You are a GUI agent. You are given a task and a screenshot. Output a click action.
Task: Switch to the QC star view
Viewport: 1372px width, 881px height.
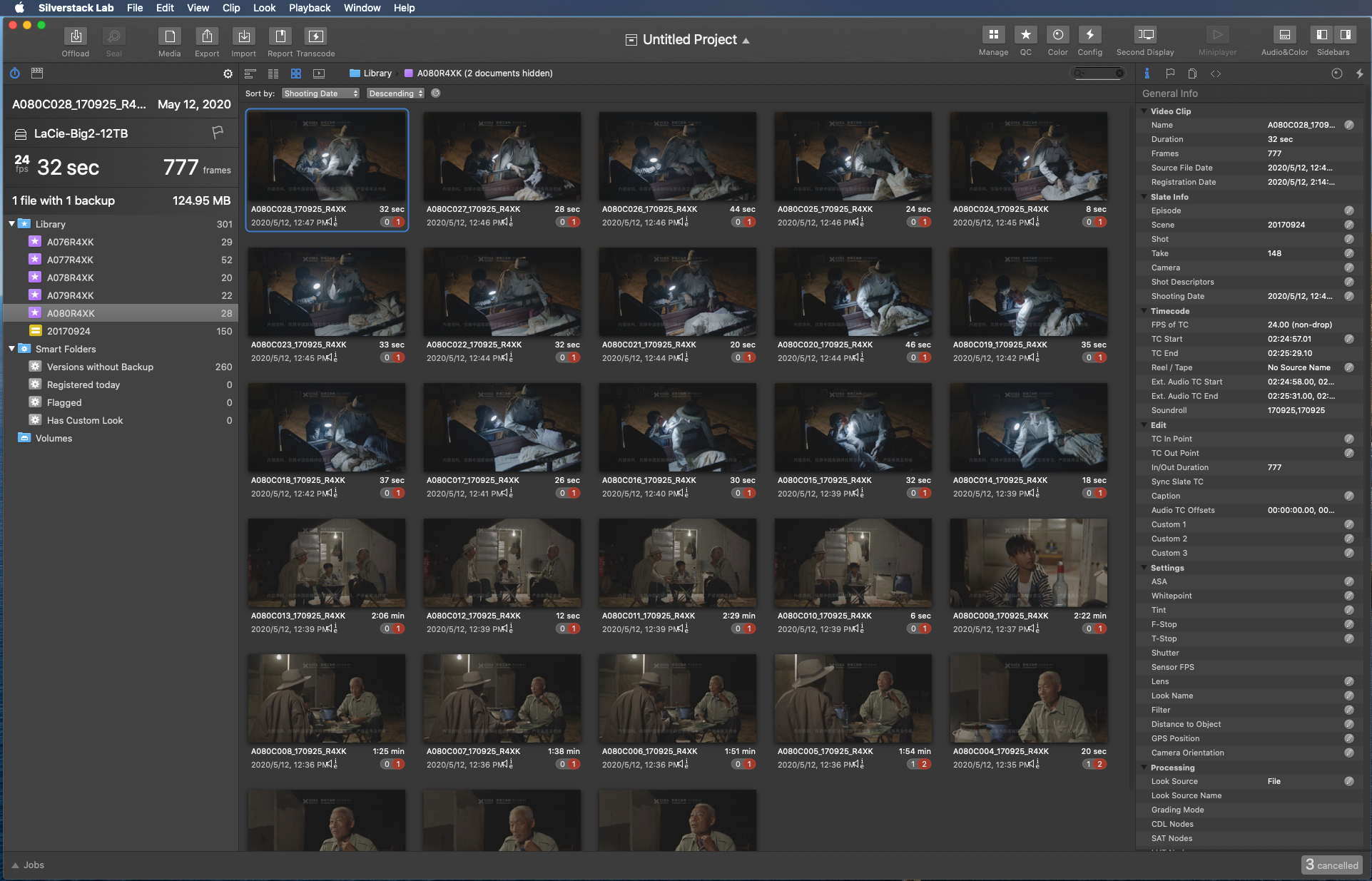point(1025,35)
